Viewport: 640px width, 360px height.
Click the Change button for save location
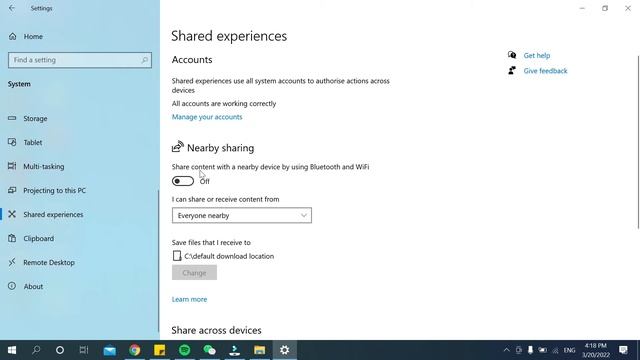[x=194, y=273]
